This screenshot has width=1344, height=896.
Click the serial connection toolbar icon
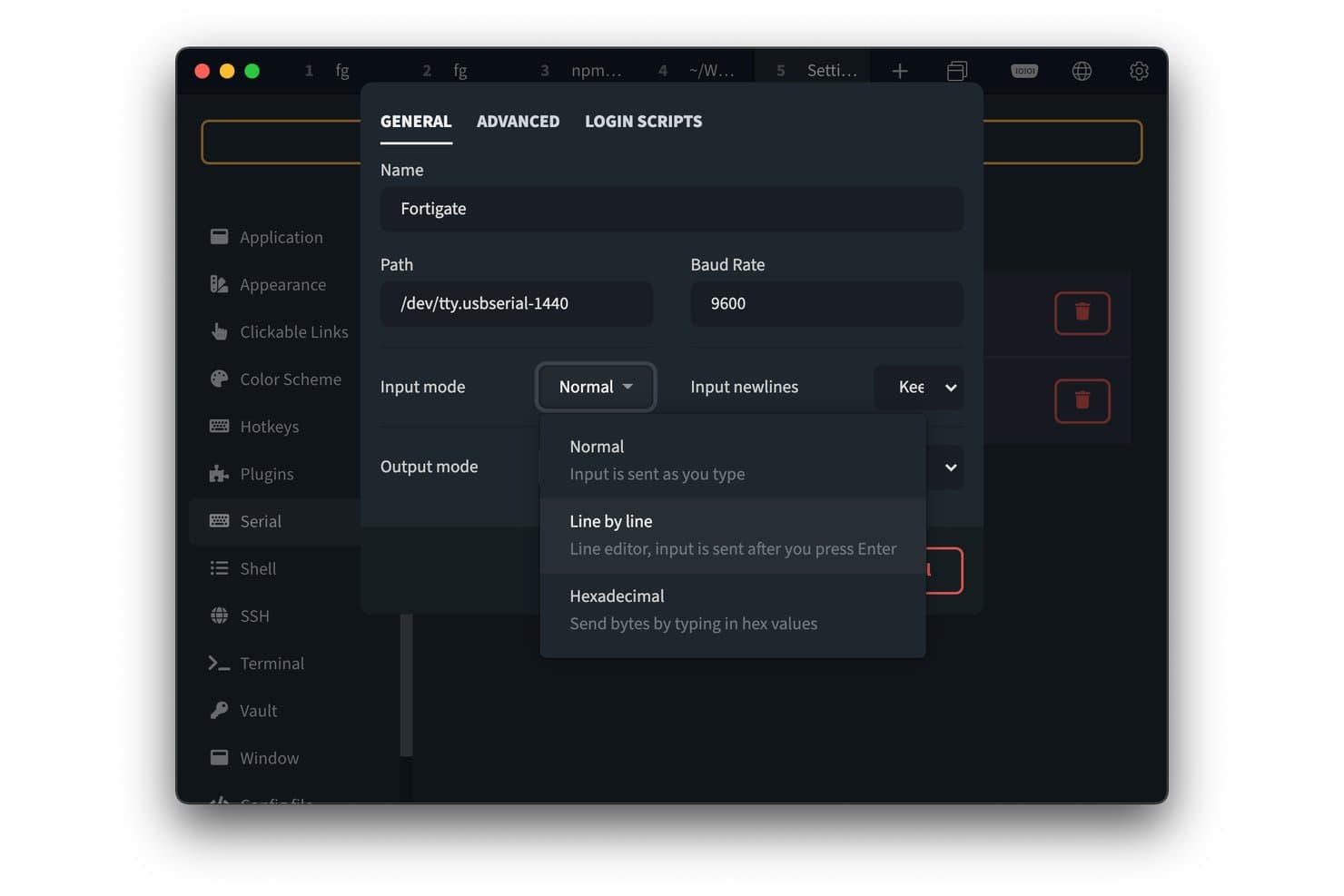click(x=1024, y=71)
